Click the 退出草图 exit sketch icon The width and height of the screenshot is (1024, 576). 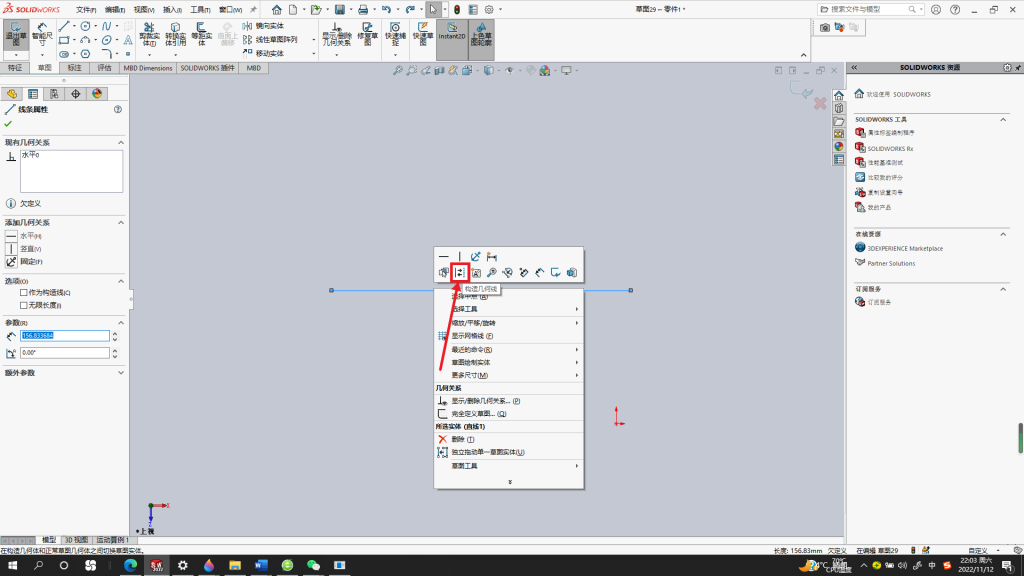16,34
